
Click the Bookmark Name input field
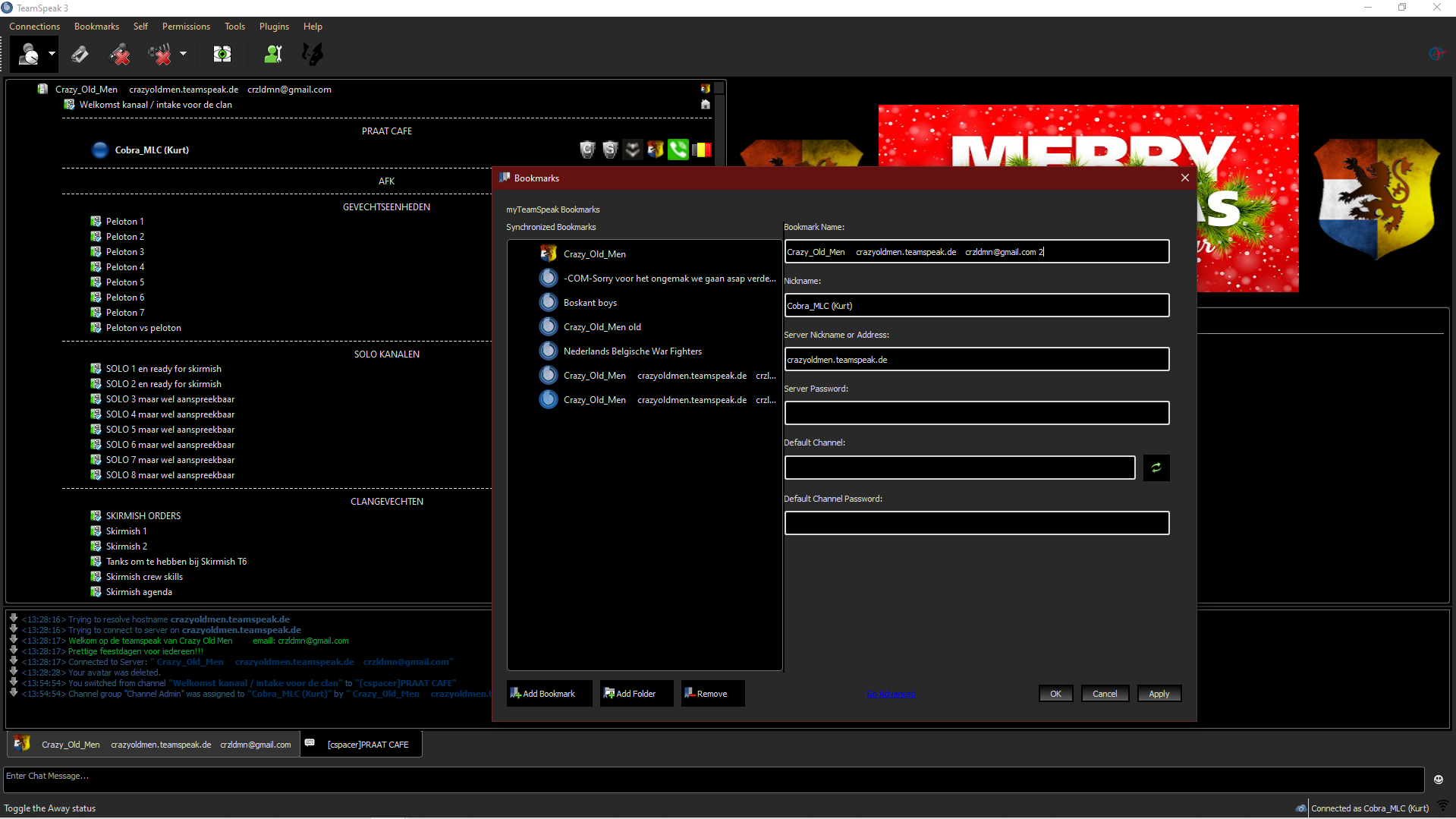pos(976,252)
